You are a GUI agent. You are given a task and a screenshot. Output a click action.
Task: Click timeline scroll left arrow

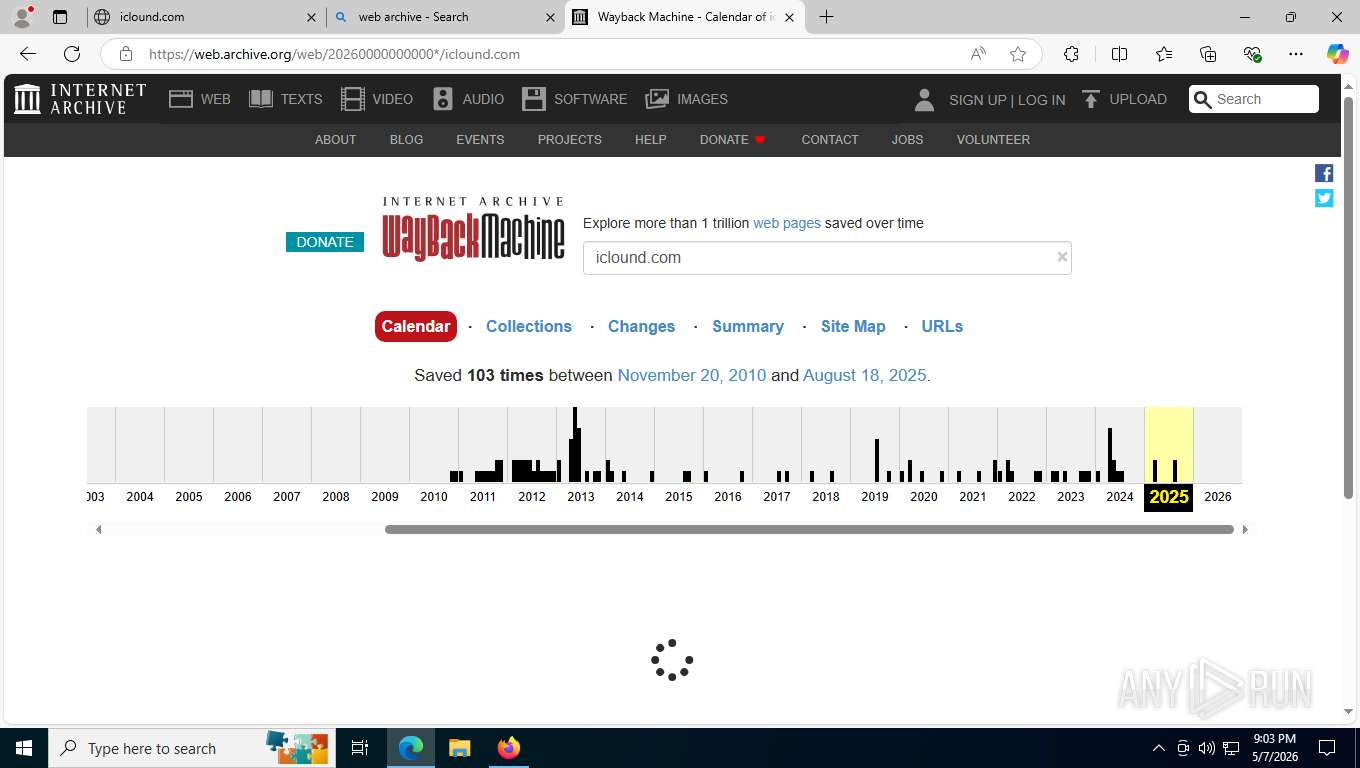coord(98,529)
